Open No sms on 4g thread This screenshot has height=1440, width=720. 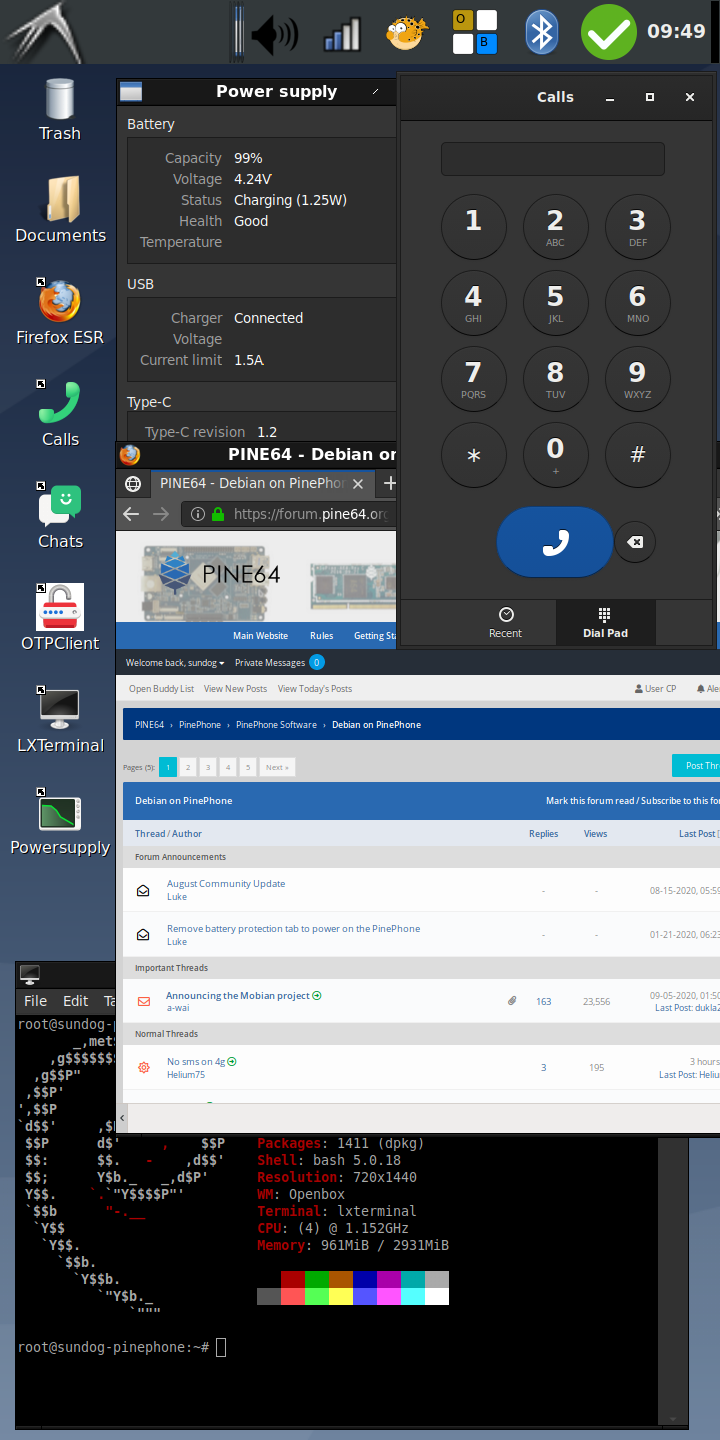click(196, 1062)
